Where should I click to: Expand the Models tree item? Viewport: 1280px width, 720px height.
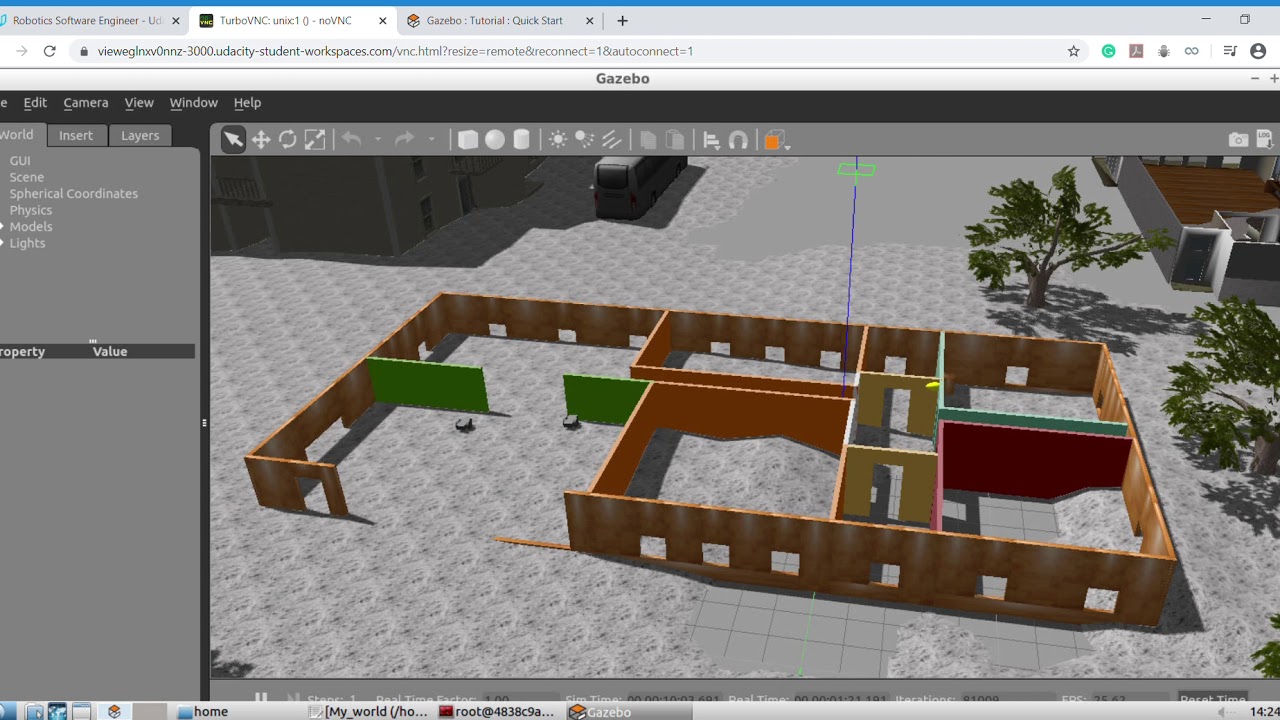(x=3, y=227)
